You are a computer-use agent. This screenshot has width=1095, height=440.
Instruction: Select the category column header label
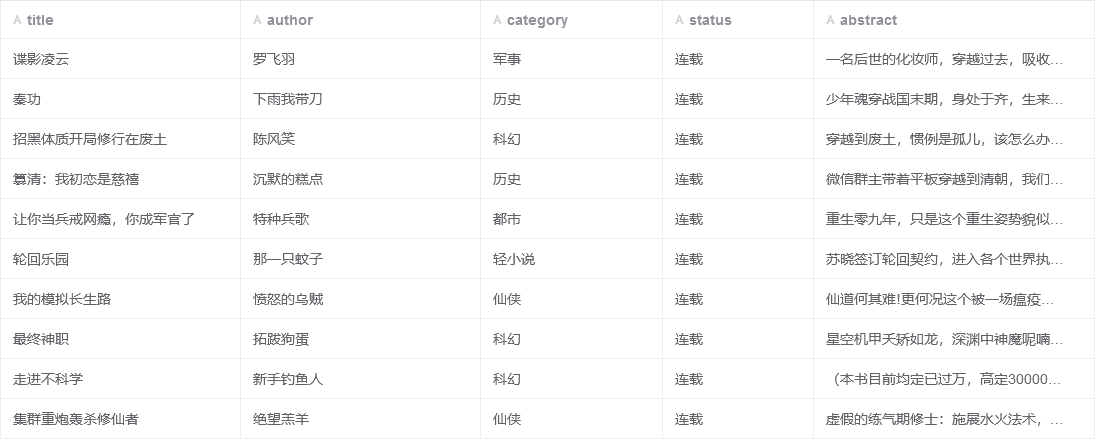click(537, 20)
